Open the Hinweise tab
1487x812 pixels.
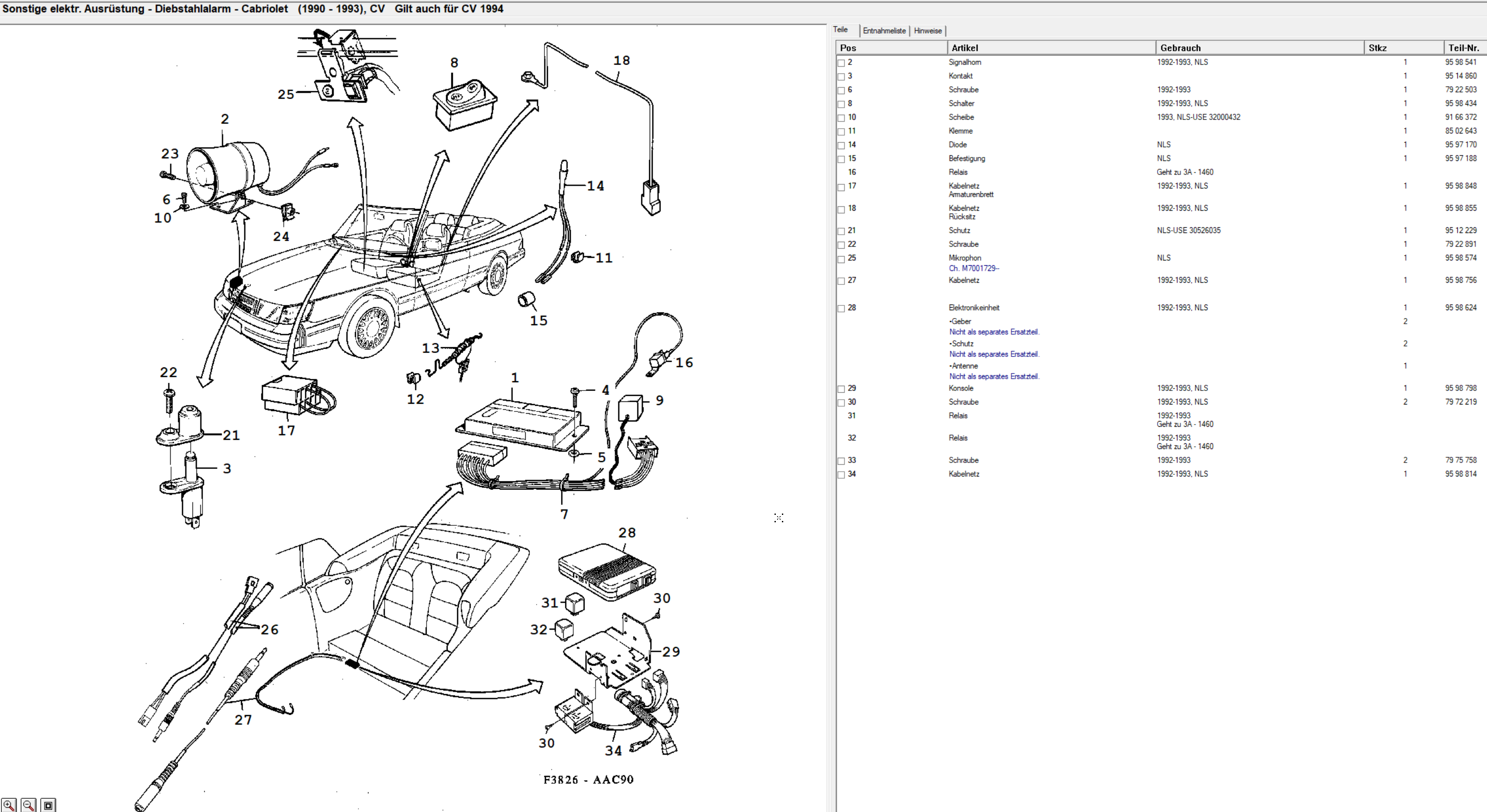[x=928, y=31]
